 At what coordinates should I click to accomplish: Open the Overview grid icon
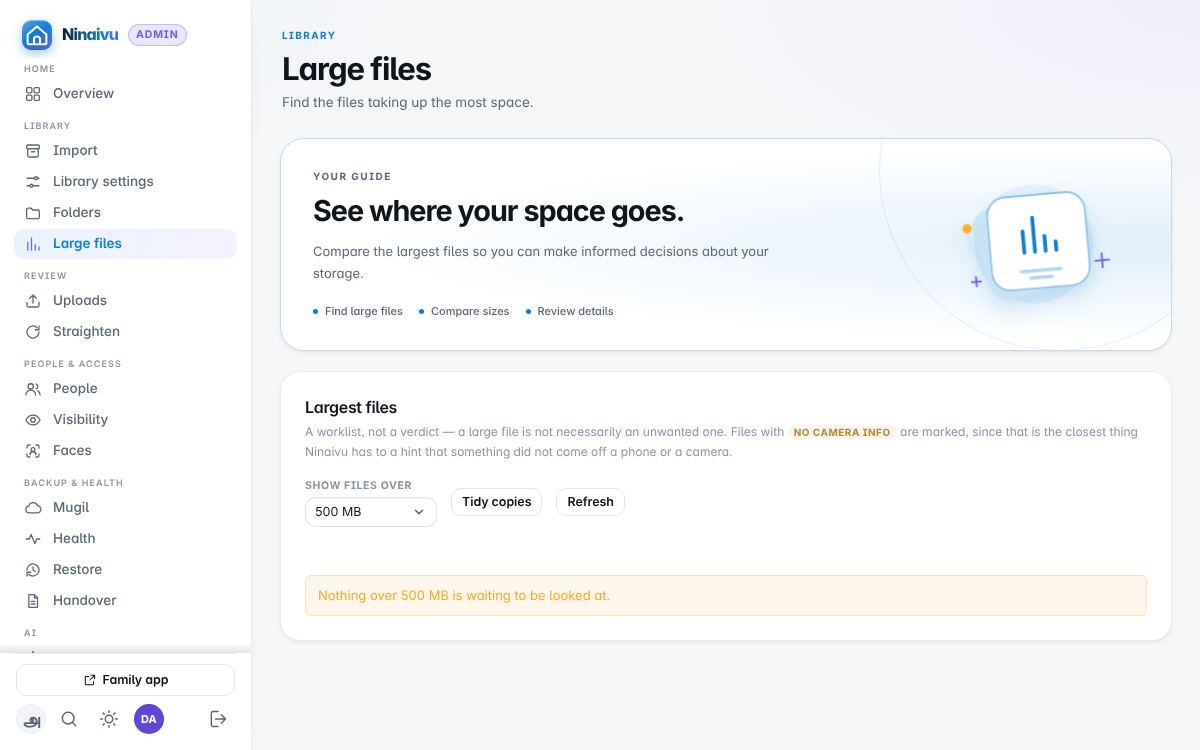pyautogui.click(x=33, y=94)
